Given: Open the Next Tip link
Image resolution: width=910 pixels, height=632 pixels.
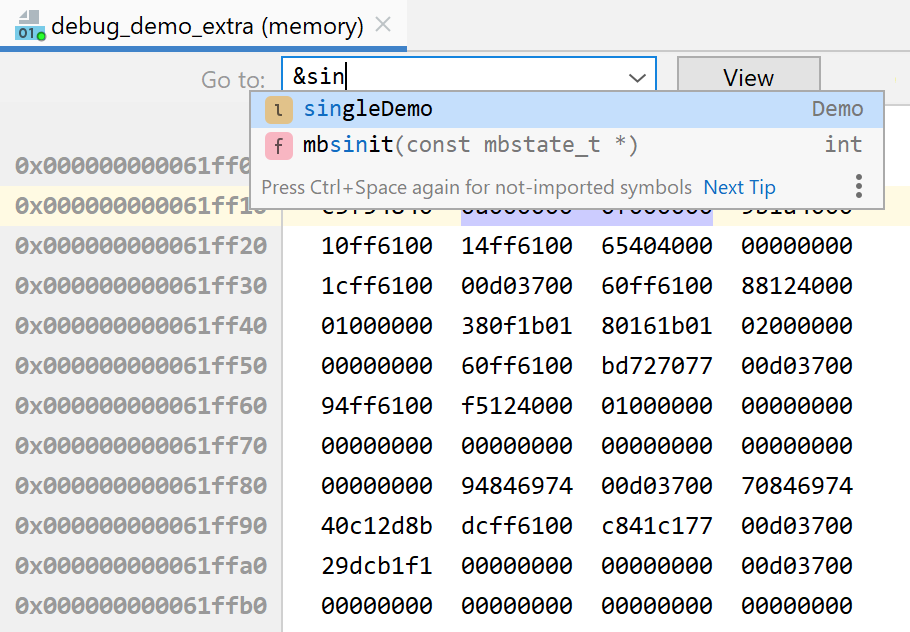Looking at the screenshot, I should 739,187.
